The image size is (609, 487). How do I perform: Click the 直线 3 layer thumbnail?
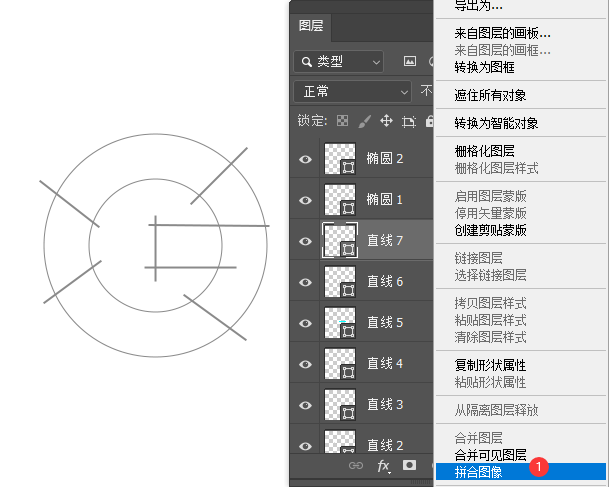[340, 405]
